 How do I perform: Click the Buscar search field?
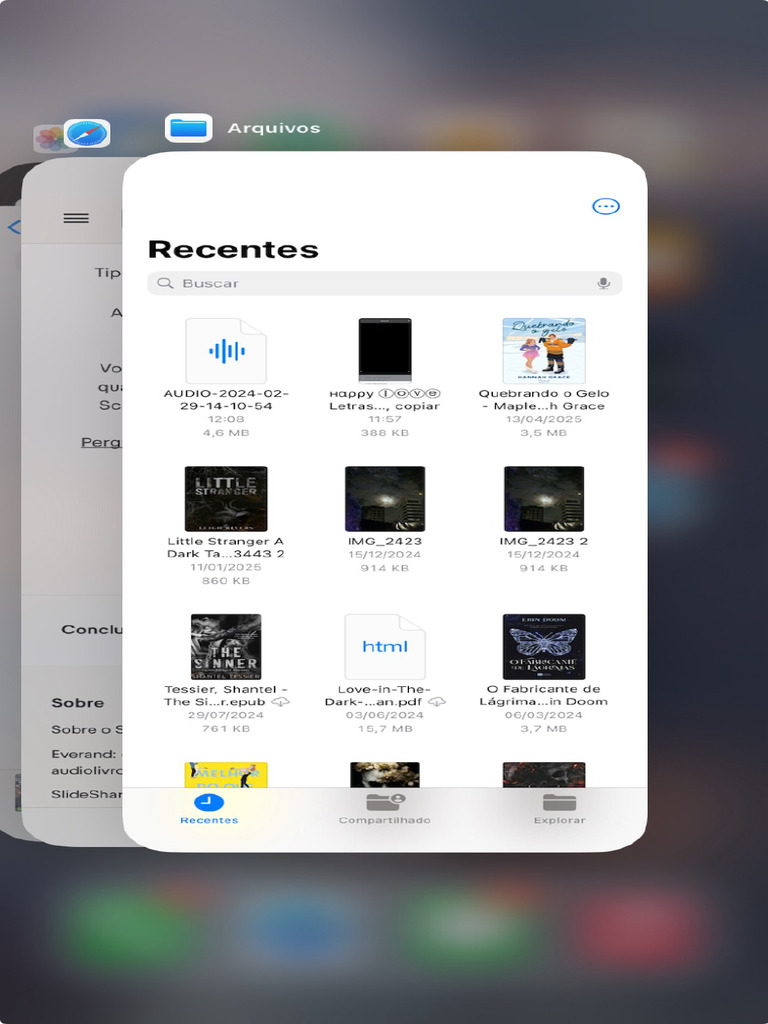380,283
